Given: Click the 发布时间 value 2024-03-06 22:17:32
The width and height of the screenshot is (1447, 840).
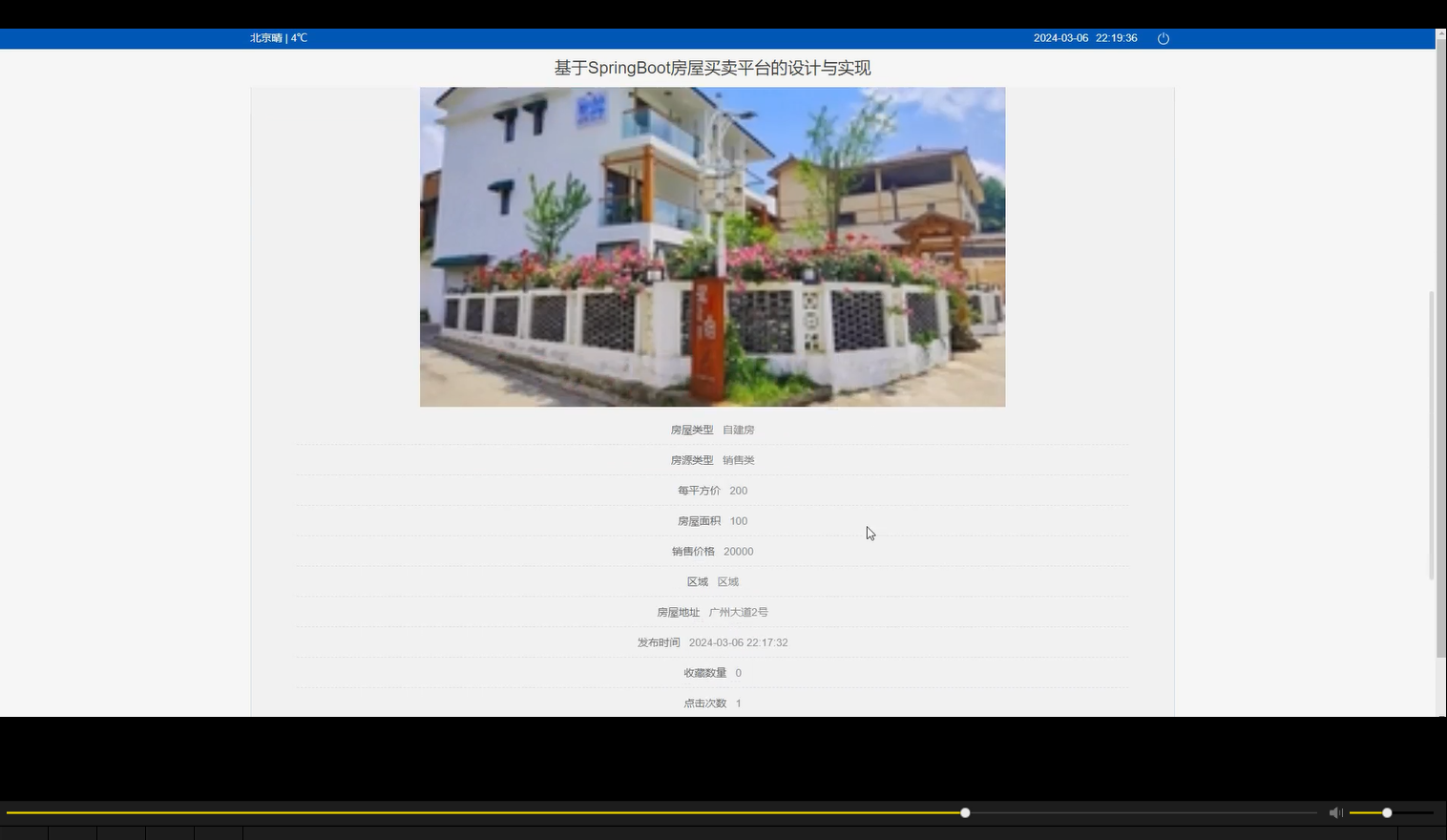Looking at the screenshot, I should [738, 642].
